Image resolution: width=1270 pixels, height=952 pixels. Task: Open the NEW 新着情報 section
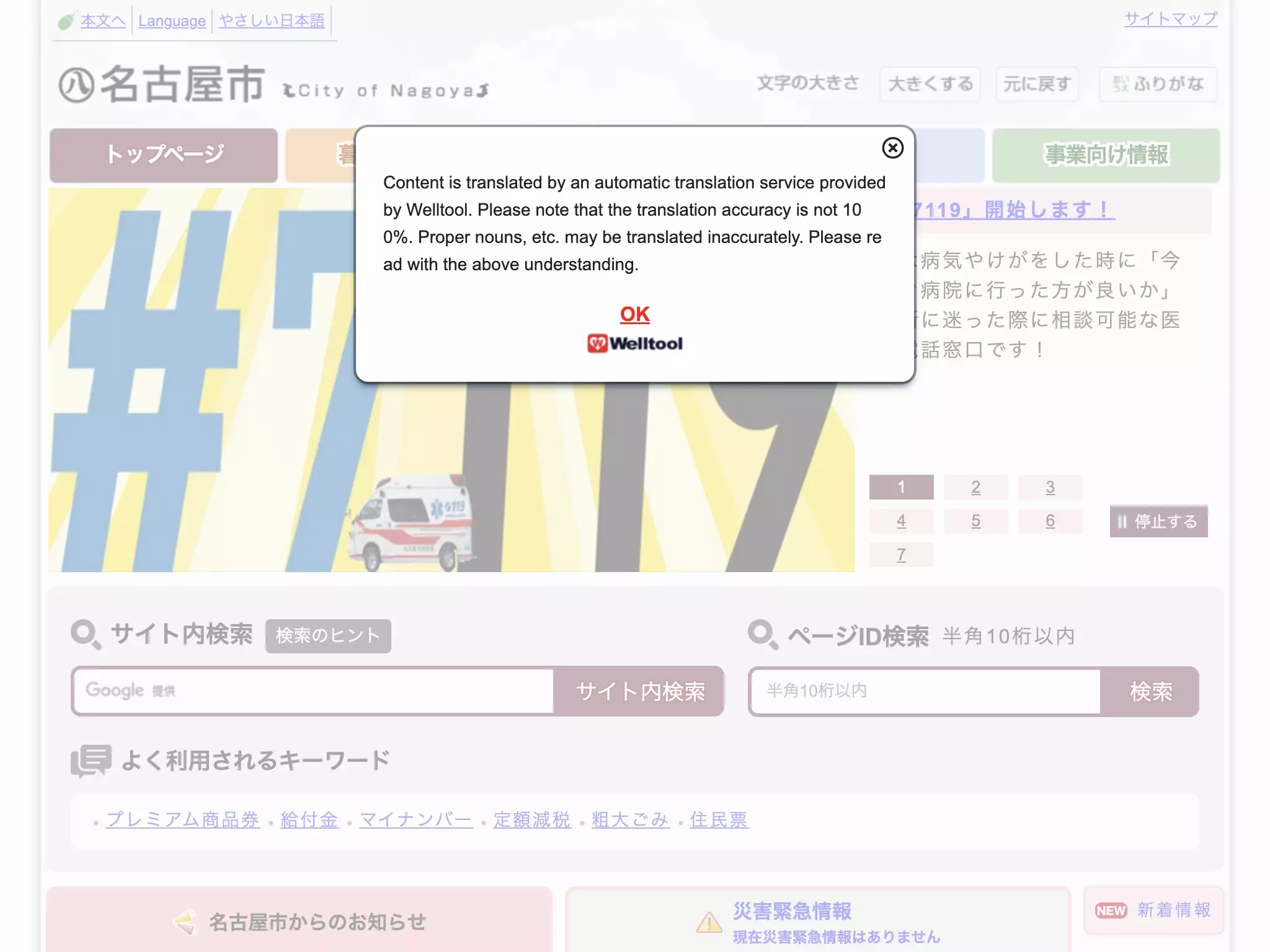pyautogui.click(x=1153, y=910)
